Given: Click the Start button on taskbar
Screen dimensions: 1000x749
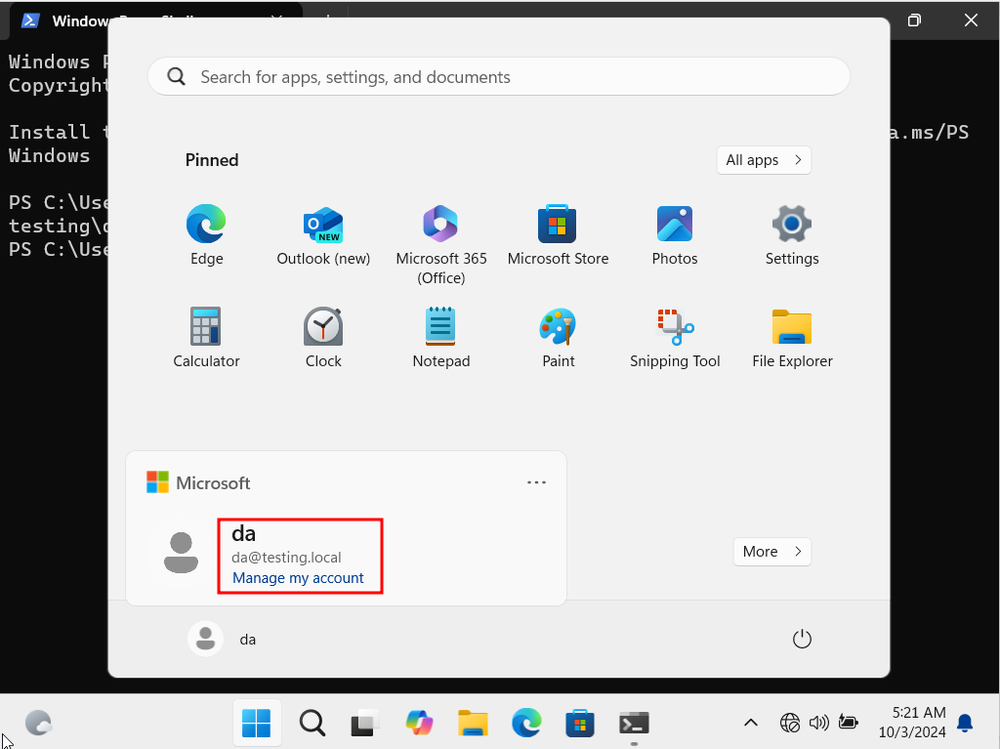Looking at the screenshot, I should point(257,723).
